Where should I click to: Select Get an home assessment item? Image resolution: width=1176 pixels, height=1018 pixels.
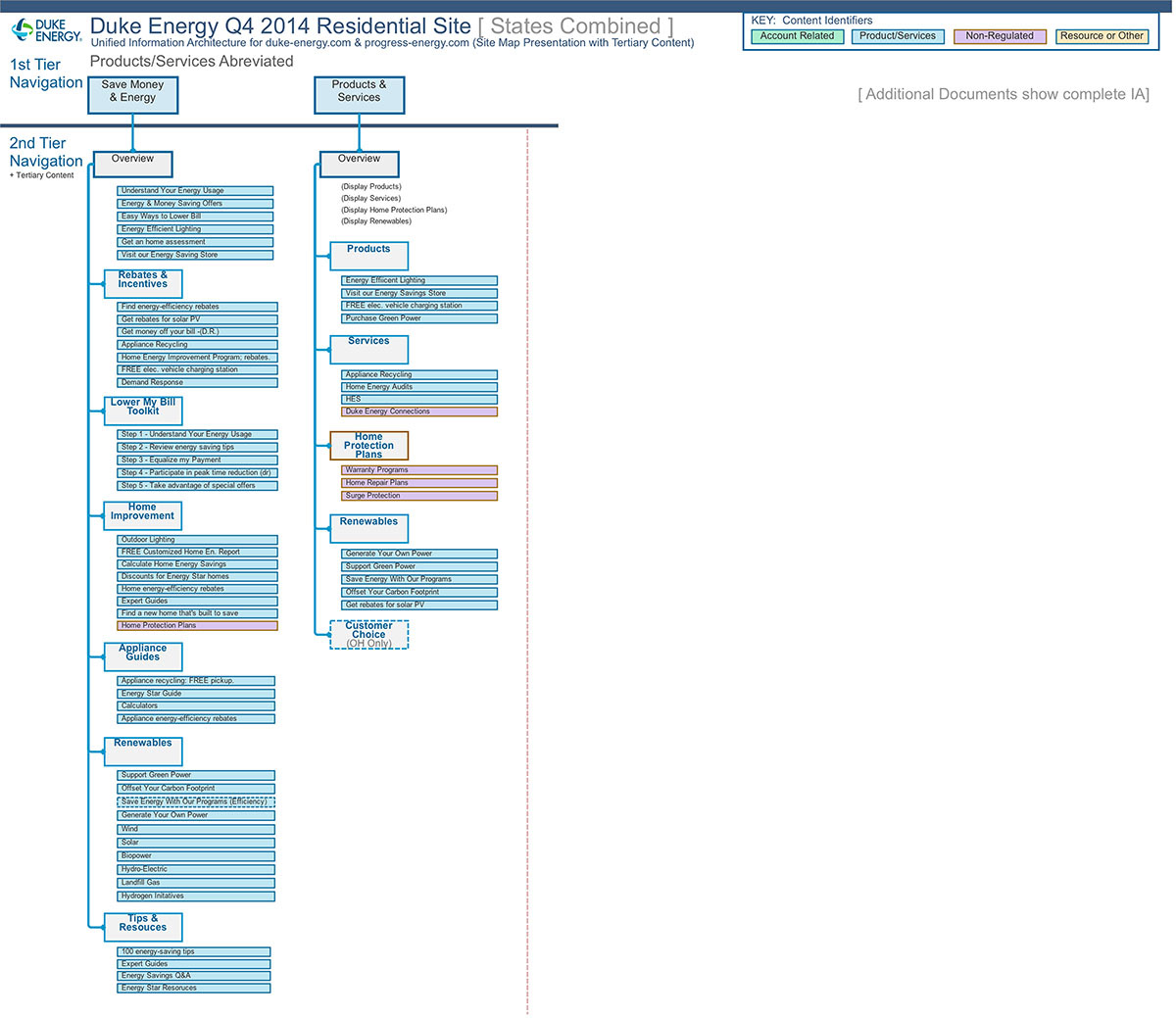(195, 242)
